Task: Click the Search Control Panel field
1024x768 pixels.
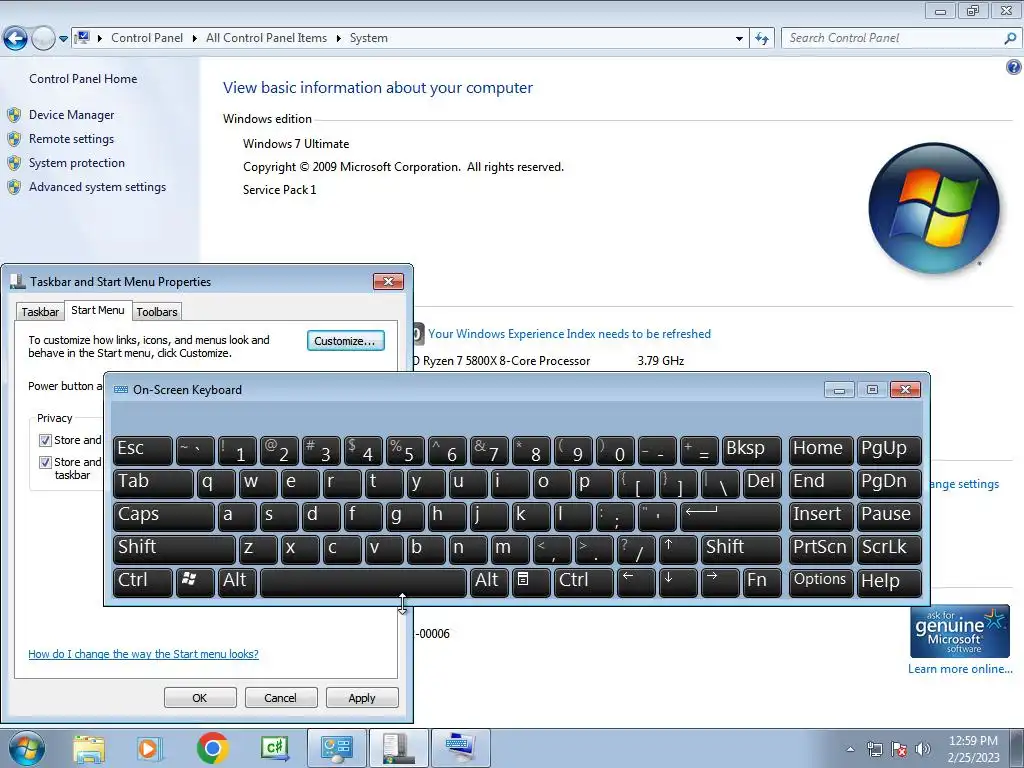Action: [x=893, y=39]
